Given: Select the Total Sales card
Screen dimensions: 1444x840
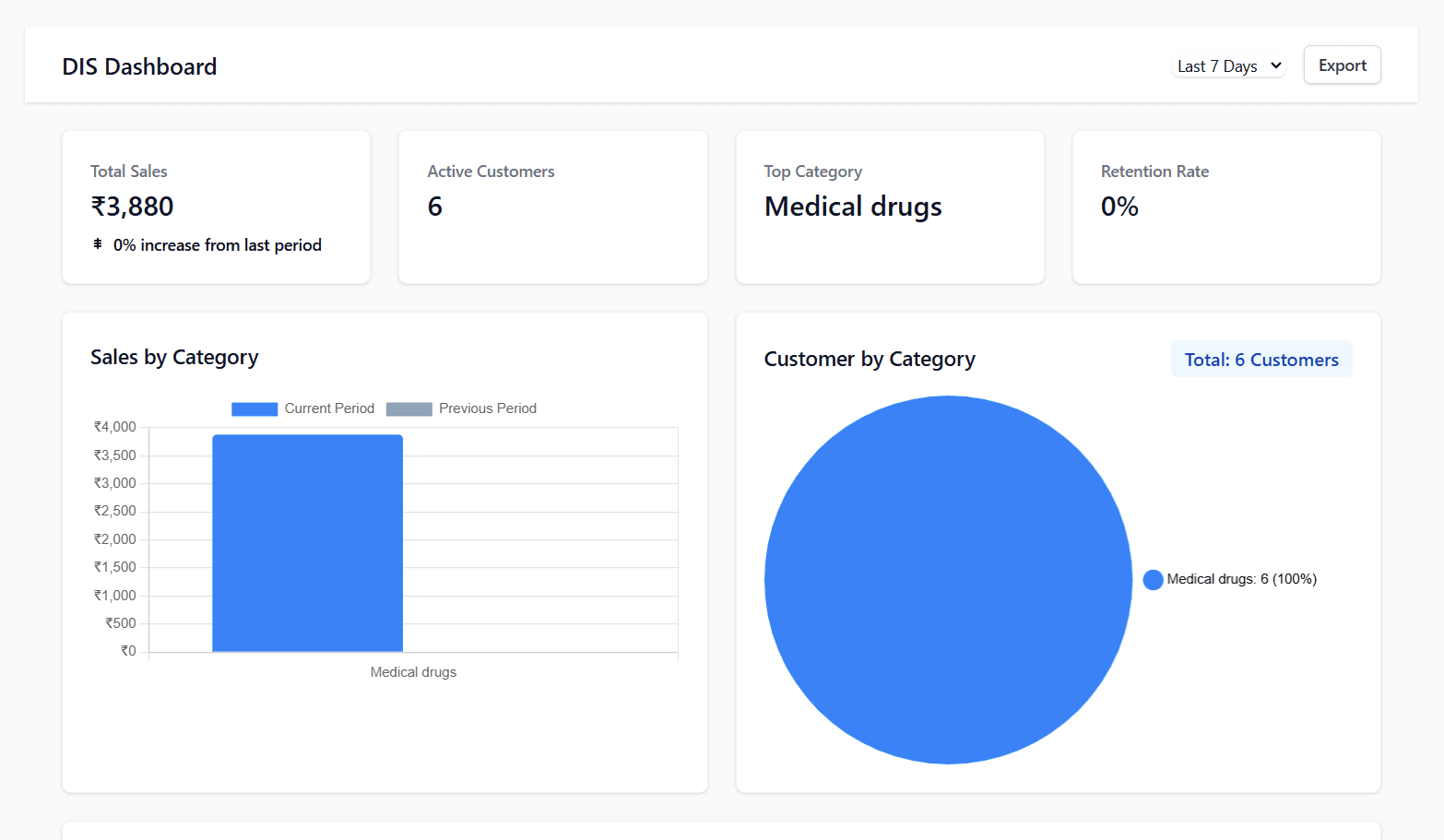Looking at the screenshot, I should point(216,207).
